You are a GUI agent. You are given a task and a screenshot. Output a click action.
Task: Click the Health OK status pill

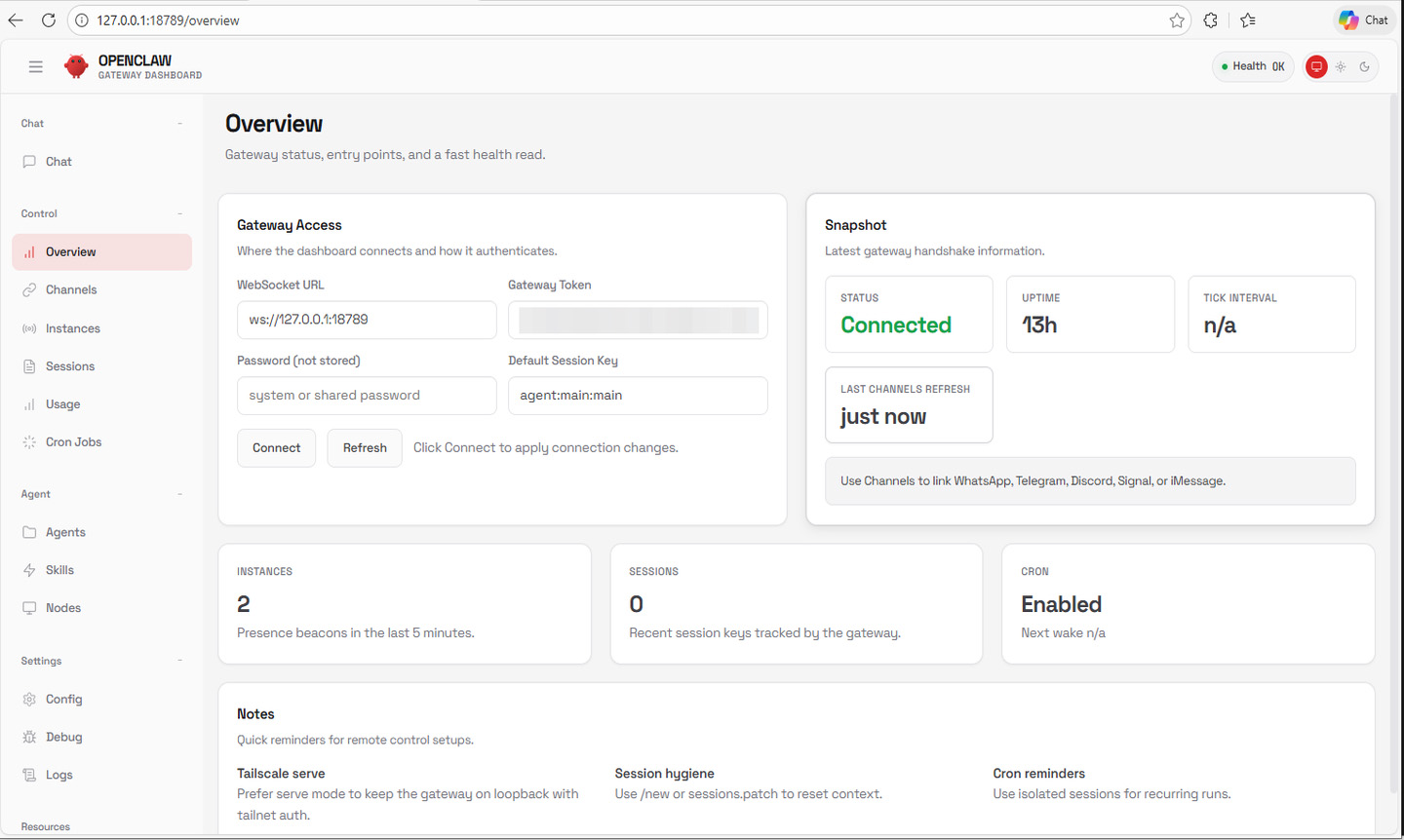[x=1253, y=66]
